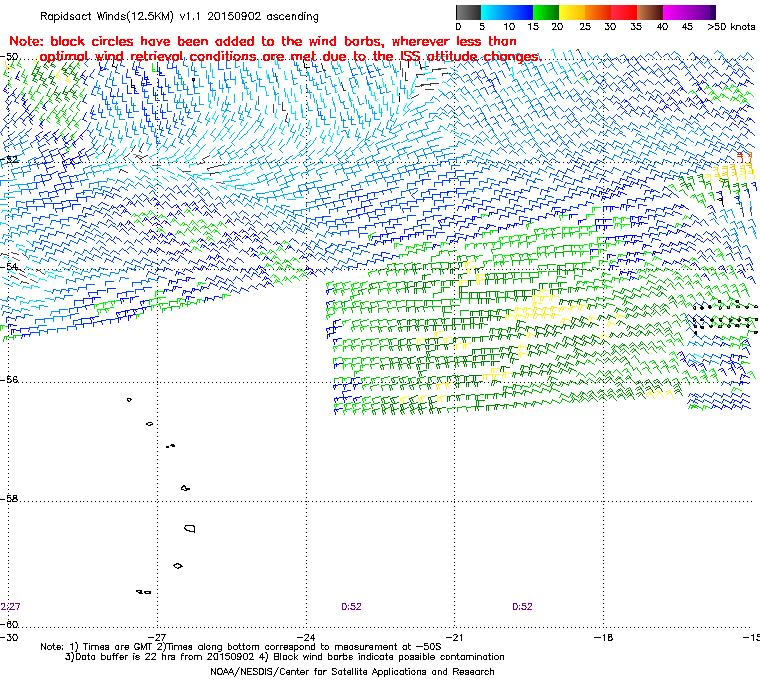The width and height of the screenshot is (760, 688).
Task: Click the 'NOAA/NESDIS/Center for Satellite Applications and Research' credit
Action: [x=352, y=672]
